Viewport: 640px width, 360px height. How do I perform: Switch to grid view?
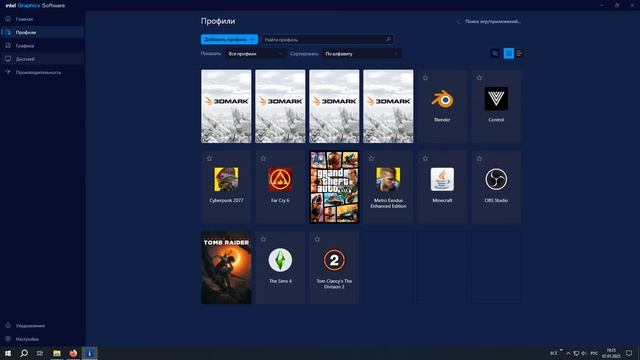509,53
